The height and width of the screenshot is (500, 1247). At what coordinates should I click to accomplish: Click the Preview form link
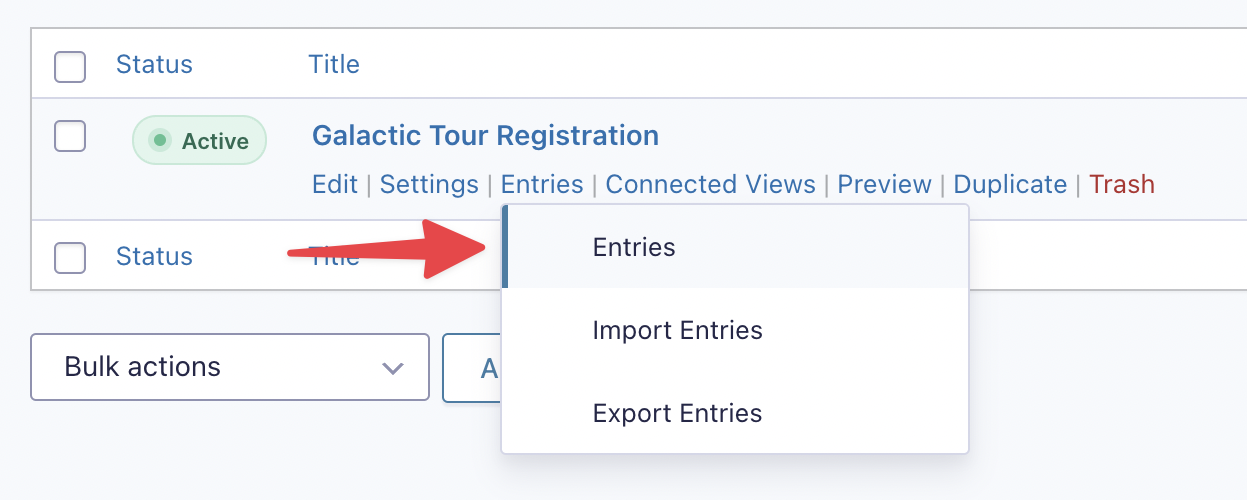pyautogui.click(x=884, y=185)
